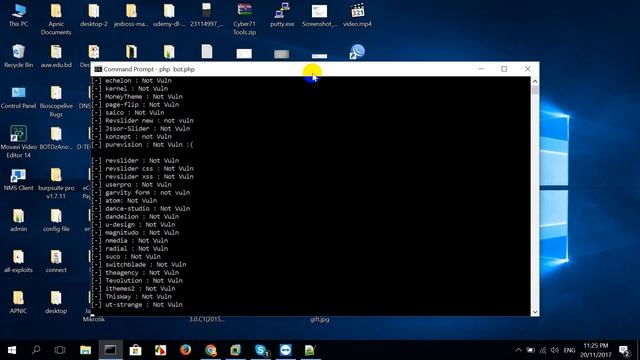Open Skype from taskbar
Viewport: 640px width, 360px height.
261,350
